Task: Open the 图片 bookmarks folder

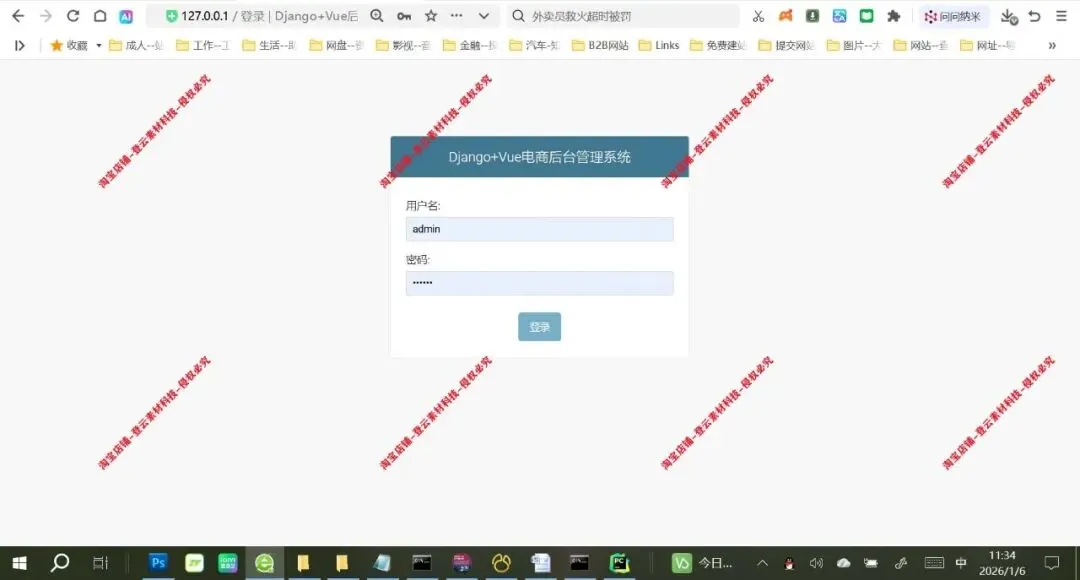Action: (854, 45)
